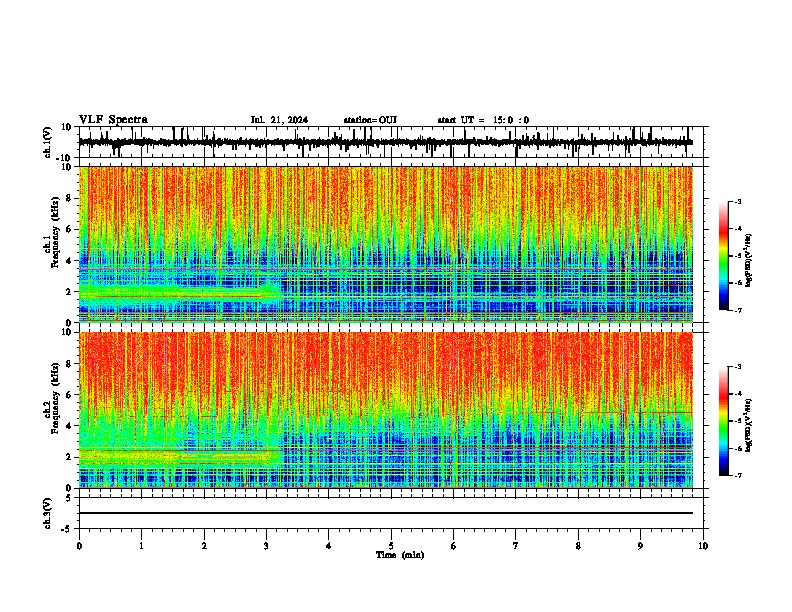Click the "-7" label on ch.1 colorbar
The image size is (792, 612).
[x=738, y=310]
